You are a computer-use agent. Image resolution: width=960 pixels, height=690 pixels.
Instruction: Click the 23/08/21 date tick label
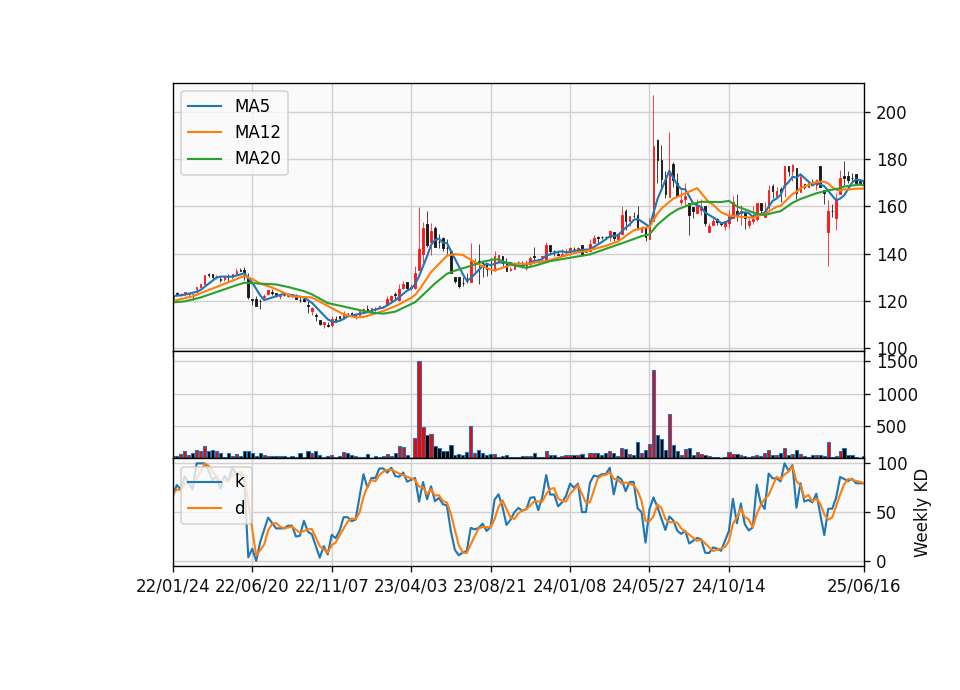coord(490,586)
